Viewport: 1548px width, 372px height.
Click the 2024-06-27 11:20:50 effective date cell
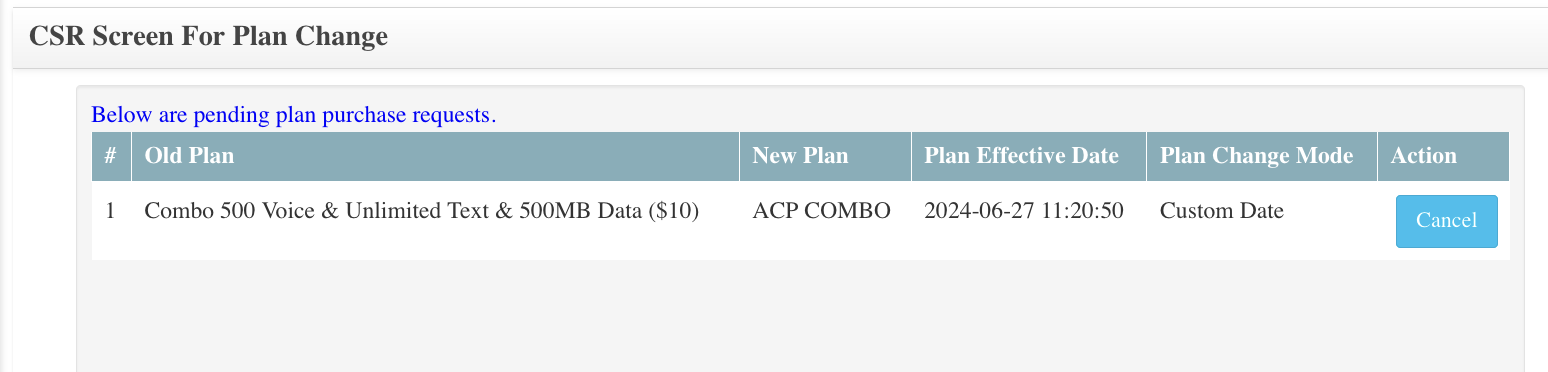coord(1029,221)
